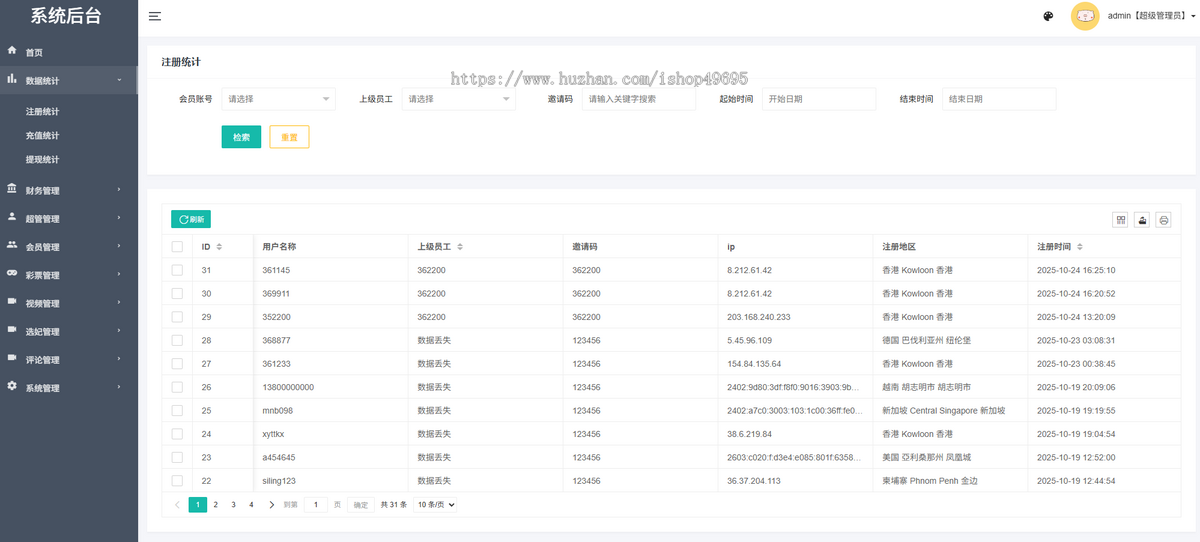1200x542 pixels.
Task: Open the theme palette icon in header
Action: (1048, 16)
